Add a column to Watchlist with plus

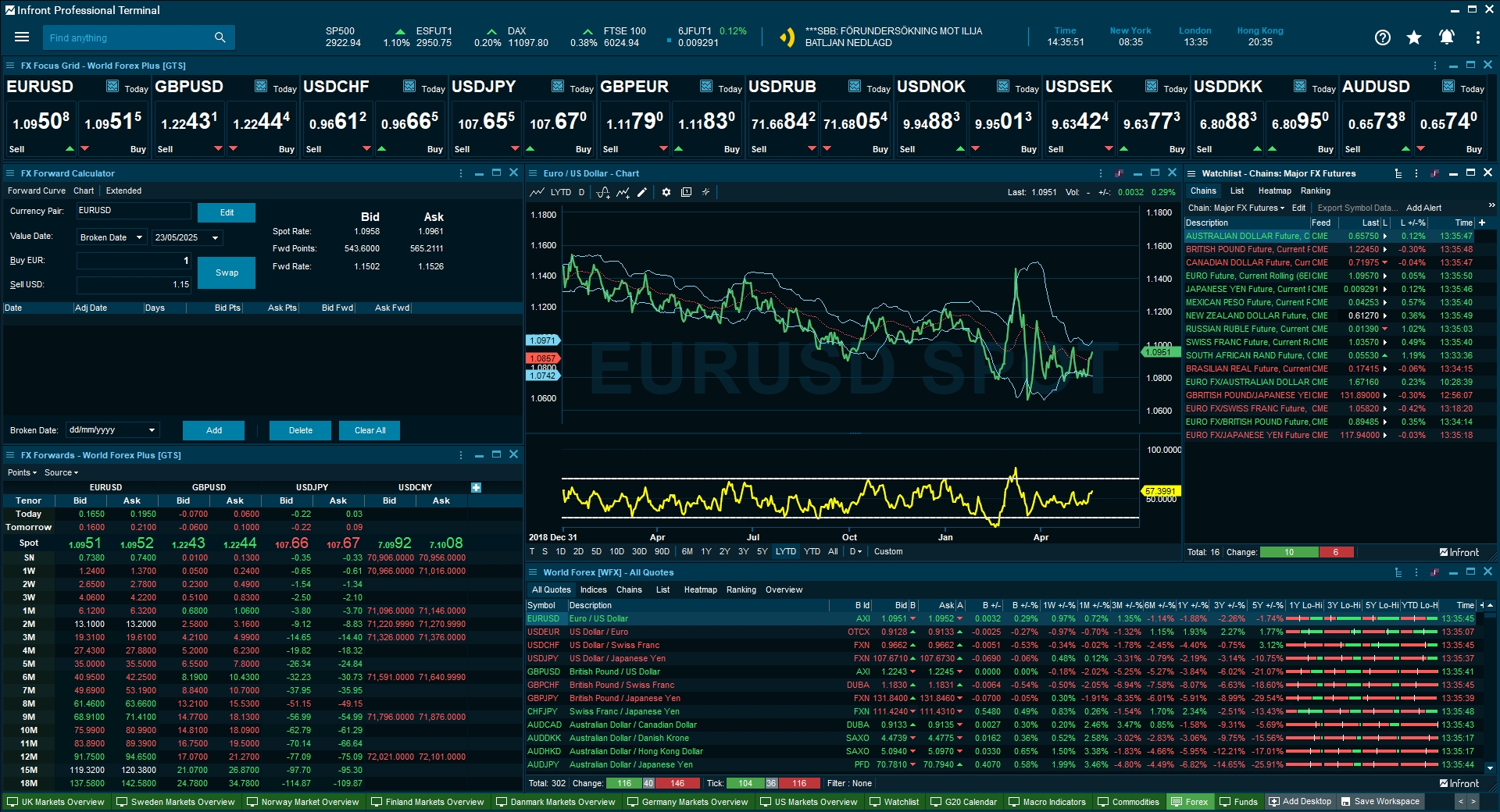(1482, 223)
